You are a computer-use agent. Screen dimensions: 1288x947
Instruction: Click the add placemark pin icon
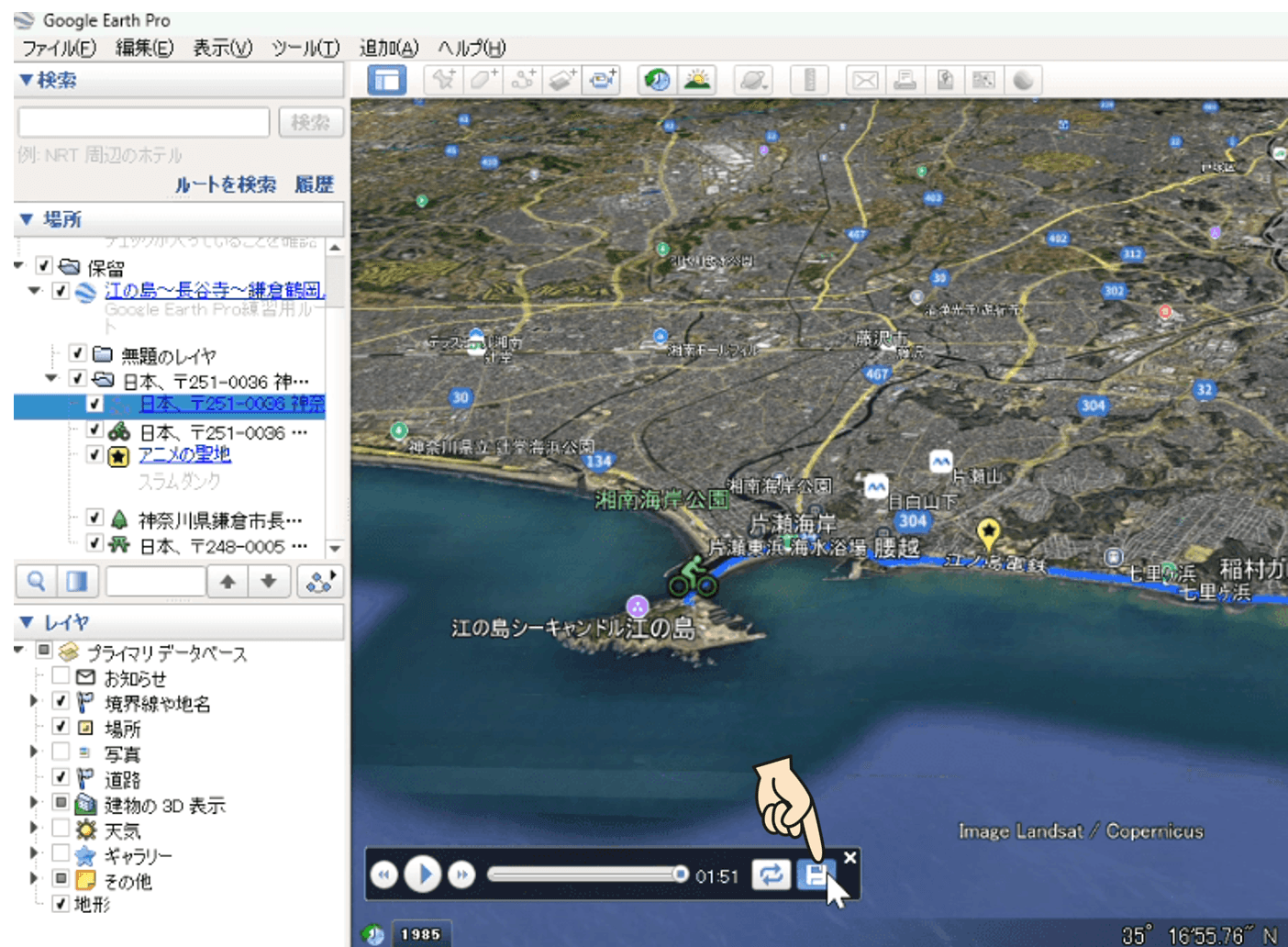[x=444, y=81]
